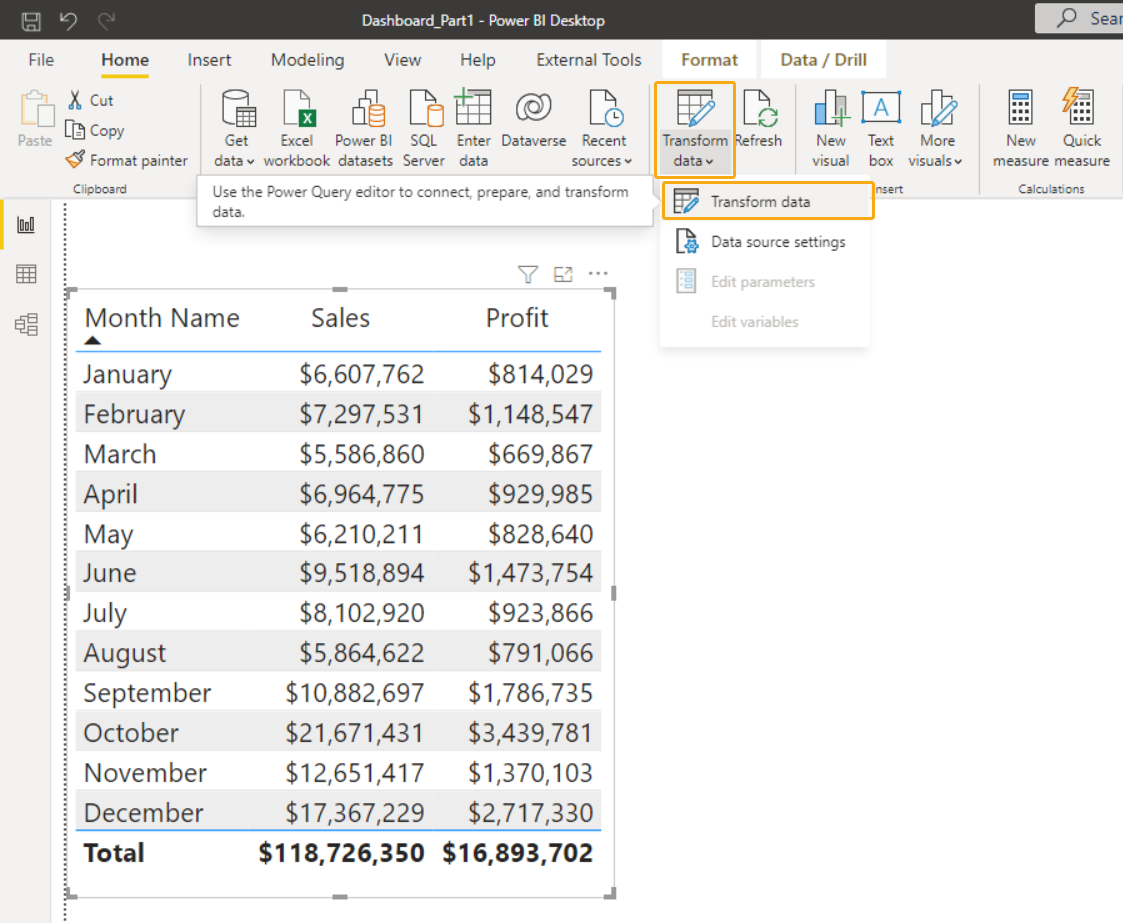The height and width of the screenshot is (923, 1123).
Task: Import from Excel workbook
Action: click(x=297, y=129)
